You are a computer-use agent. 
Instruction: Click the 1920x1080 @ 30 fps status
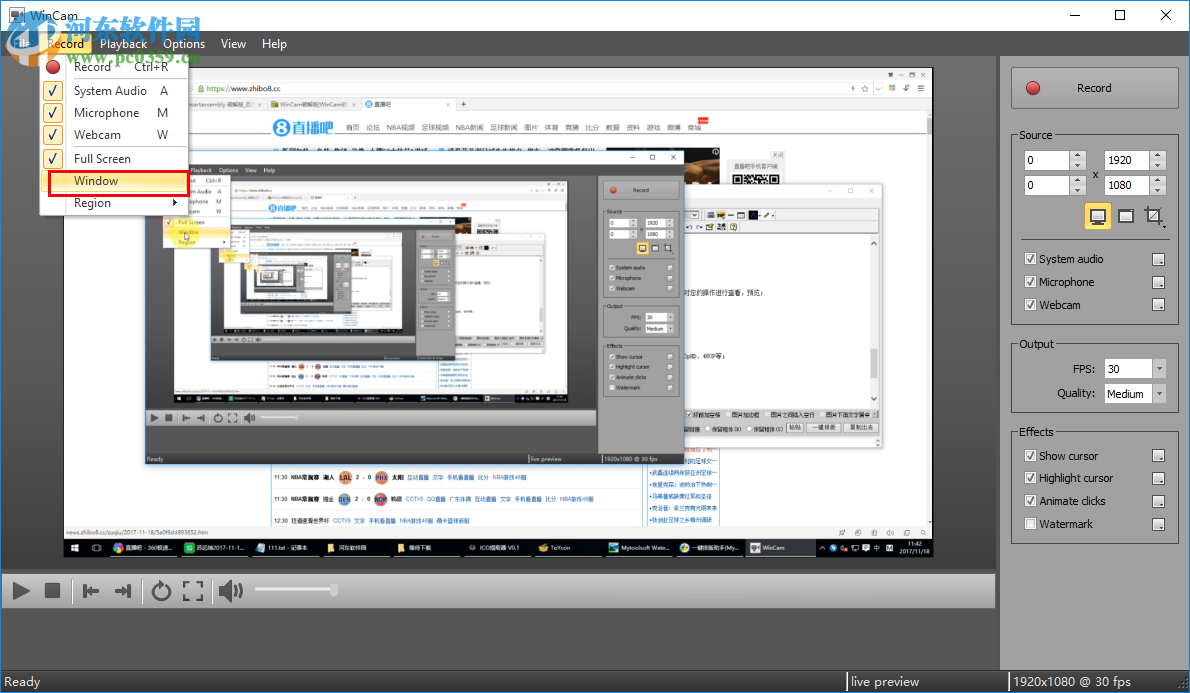[1072, 682]
